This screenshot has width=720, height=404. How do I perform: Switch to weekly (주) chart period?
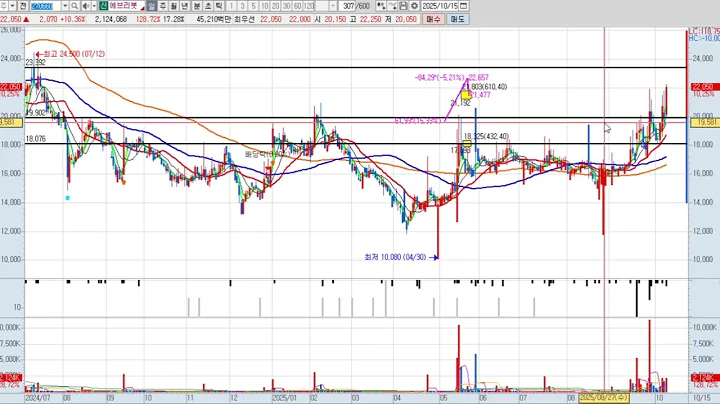(x=163, y=6)
